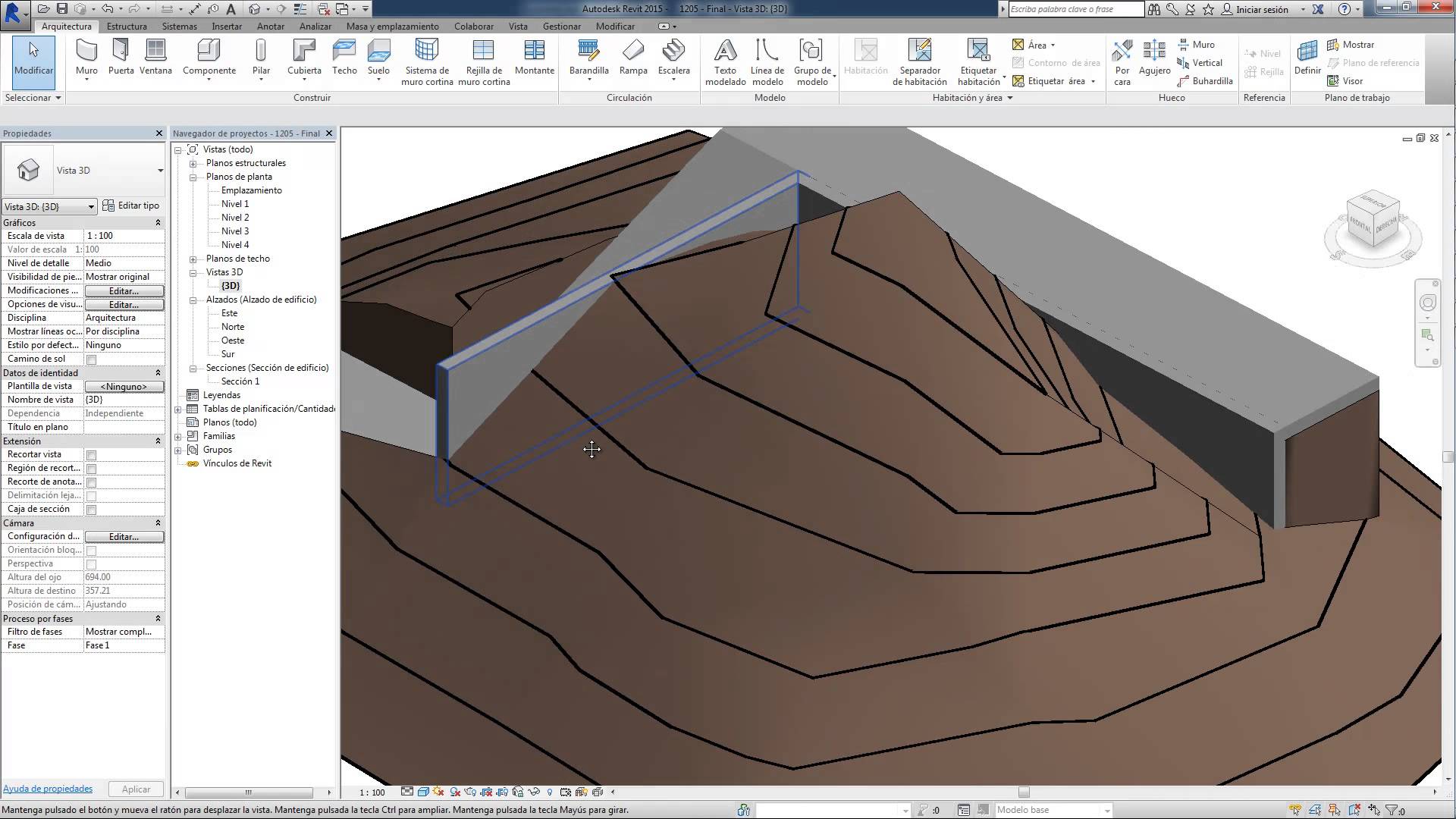This screenshot has height=819, width=1456.
Task: Check the Caja de sección option
Action: point(91,510)
